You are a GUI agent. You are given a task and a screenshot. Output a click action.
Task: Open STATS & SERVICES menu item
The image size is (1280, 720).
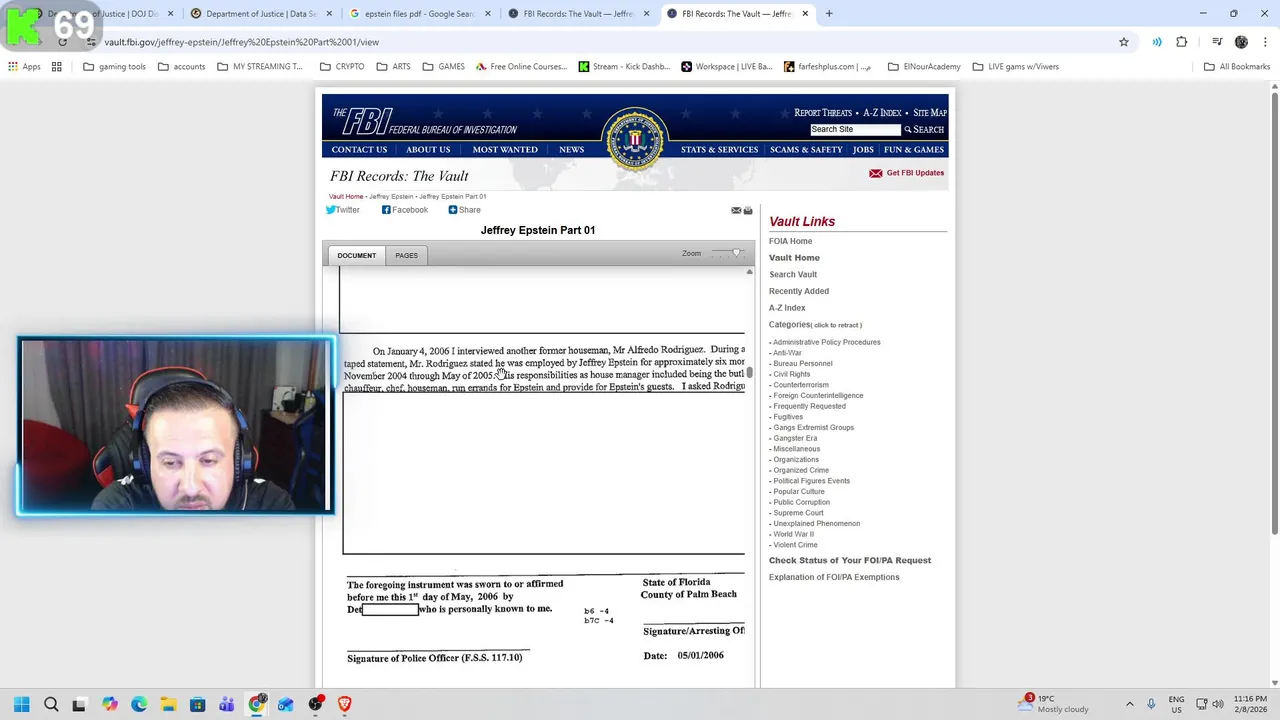coord(719,150)
